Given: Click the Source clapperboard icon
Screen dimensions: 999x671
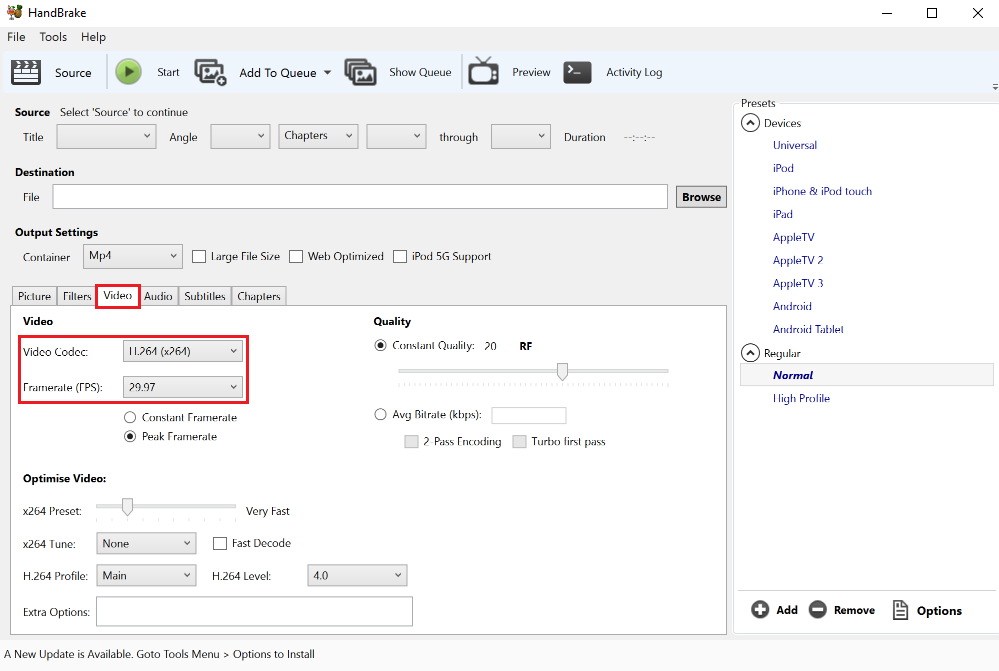Looking at the screenshot, I should pyautogui.click(x=26, y=73).
